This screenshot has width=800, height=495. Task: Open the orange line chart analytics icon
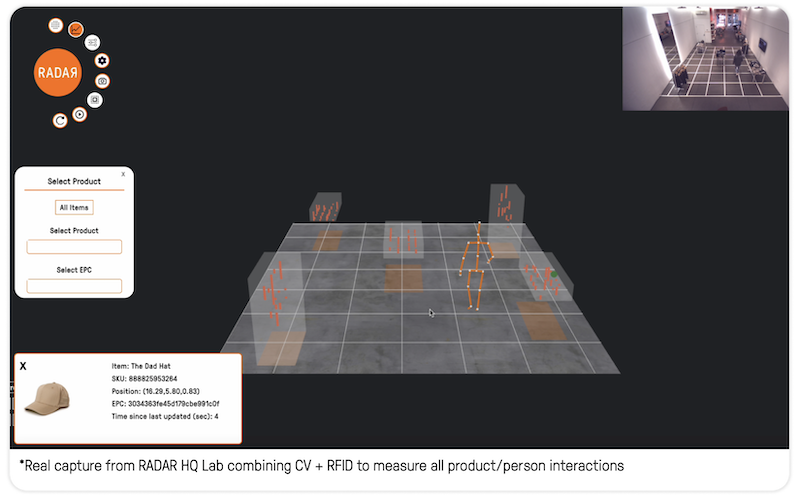pos(76,30)
